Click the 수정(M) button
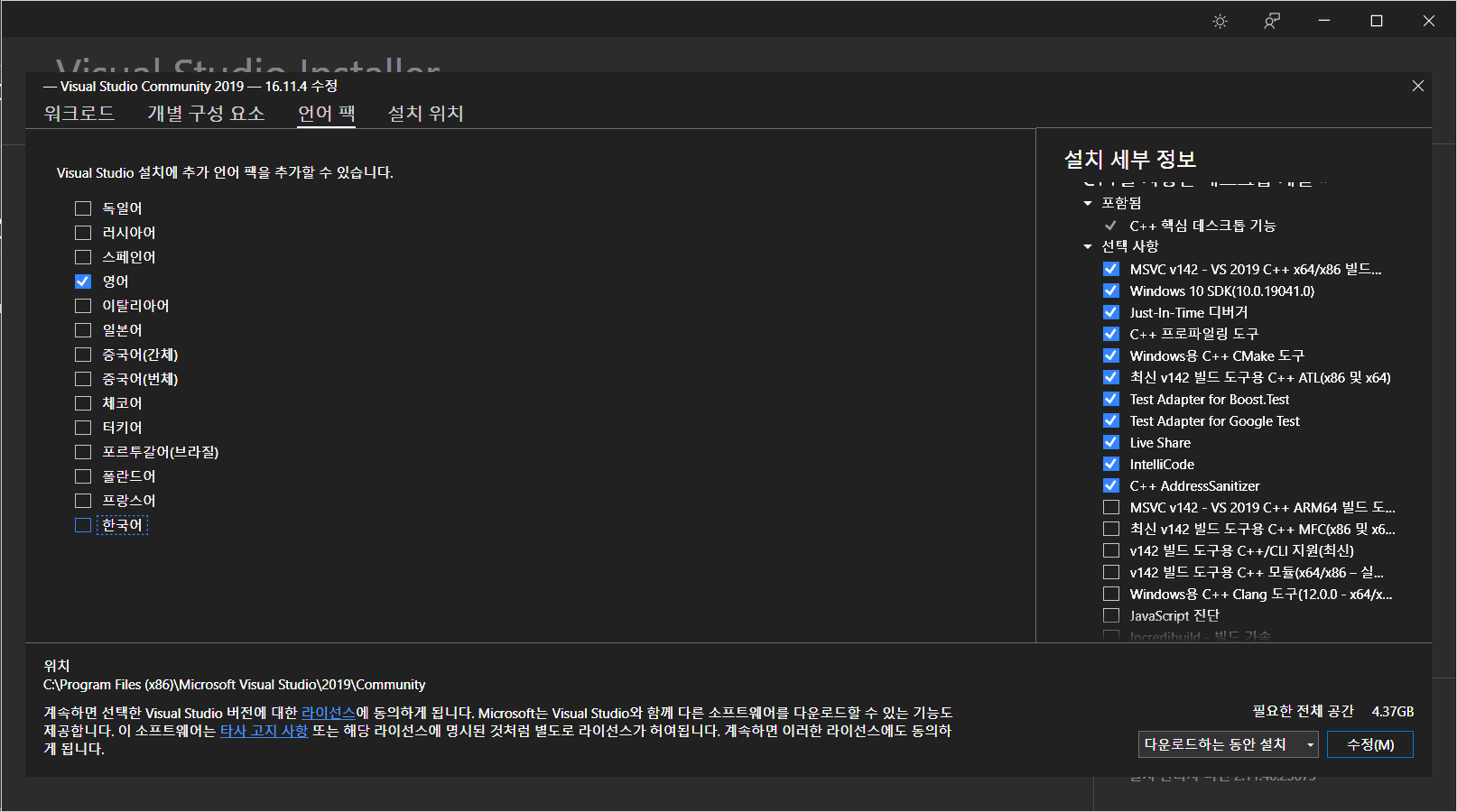Image resolution: width=1457 pixels, height=812 pixels. [1370, 744]
